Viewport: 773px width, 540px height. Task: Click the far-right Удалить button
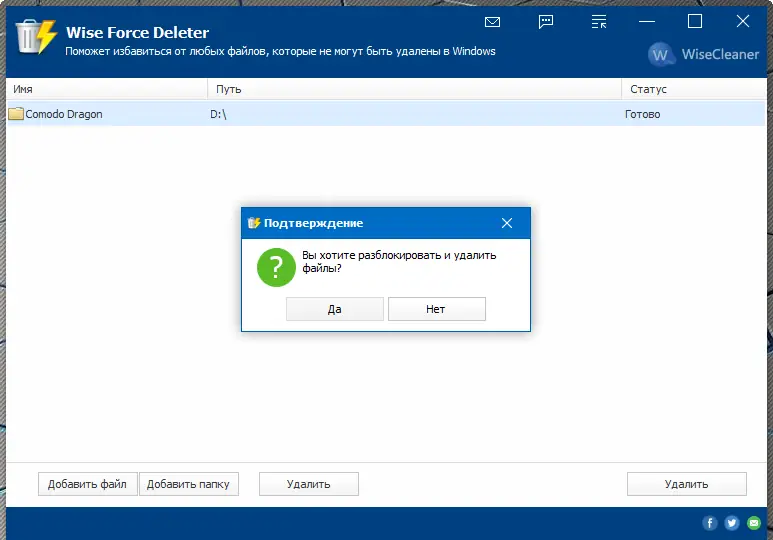tap(687, 484)
